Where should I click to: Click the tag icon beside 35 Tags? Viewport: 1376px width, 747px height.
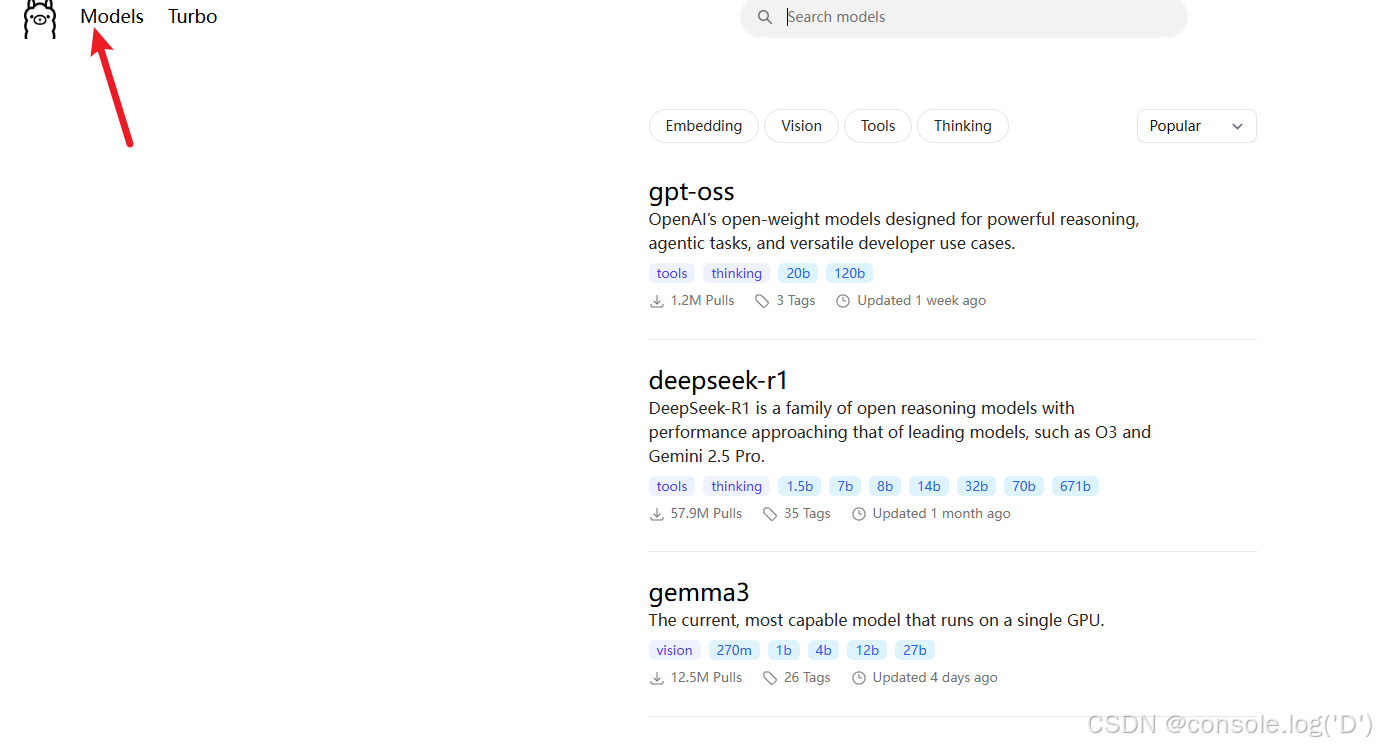tap(770, 514)
